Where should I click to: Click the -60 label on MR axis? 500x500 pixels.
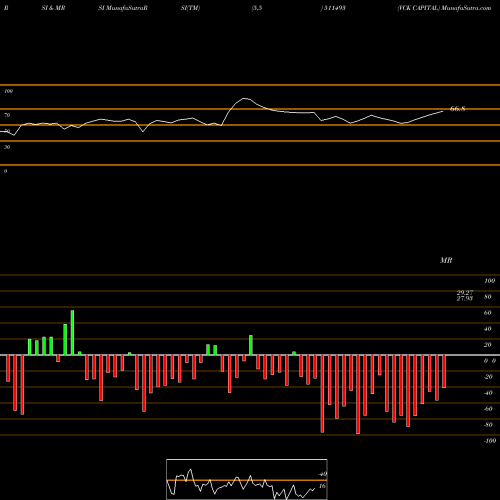(488, 409)
